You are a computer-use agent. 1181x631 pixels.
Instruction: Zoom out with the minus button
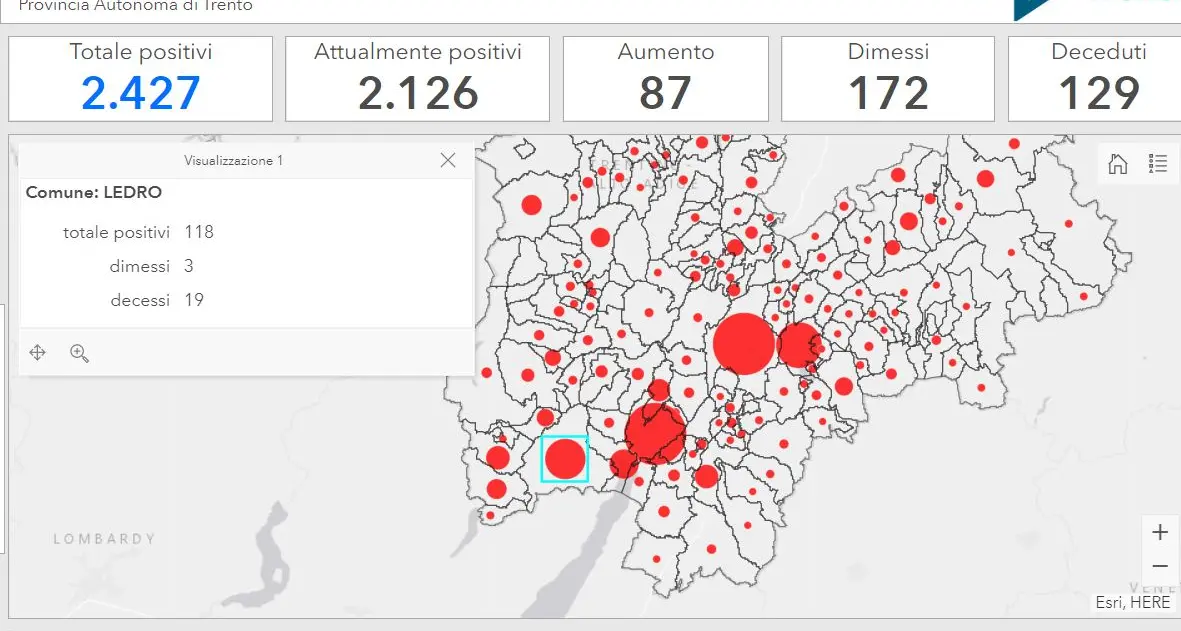pos(1160,565)
